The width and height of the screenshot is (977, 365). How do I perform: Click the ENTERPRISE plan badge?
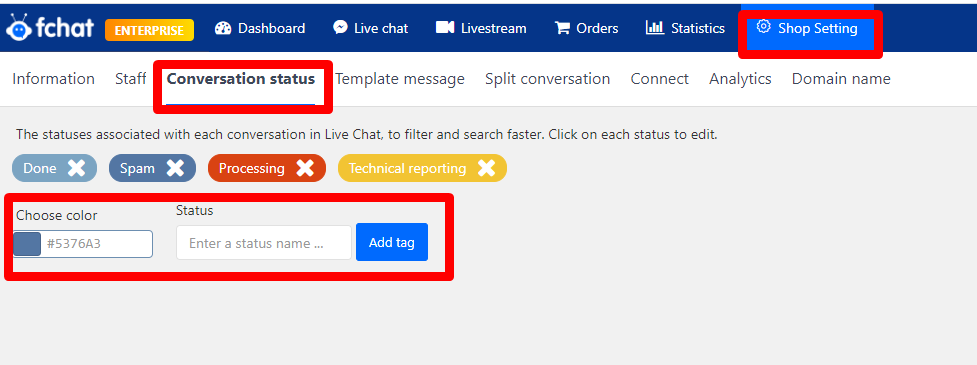click(x=150, y=30)
